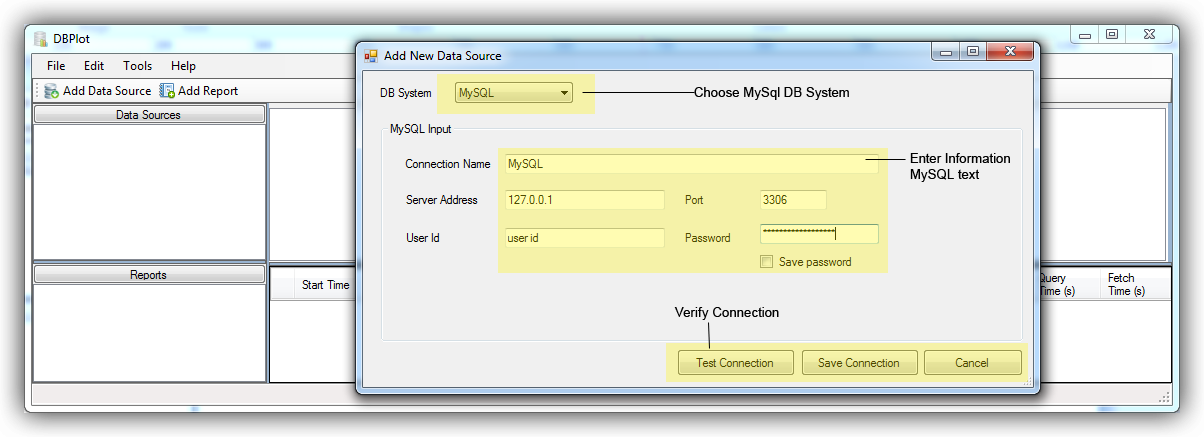Open the Help menu

183,66
